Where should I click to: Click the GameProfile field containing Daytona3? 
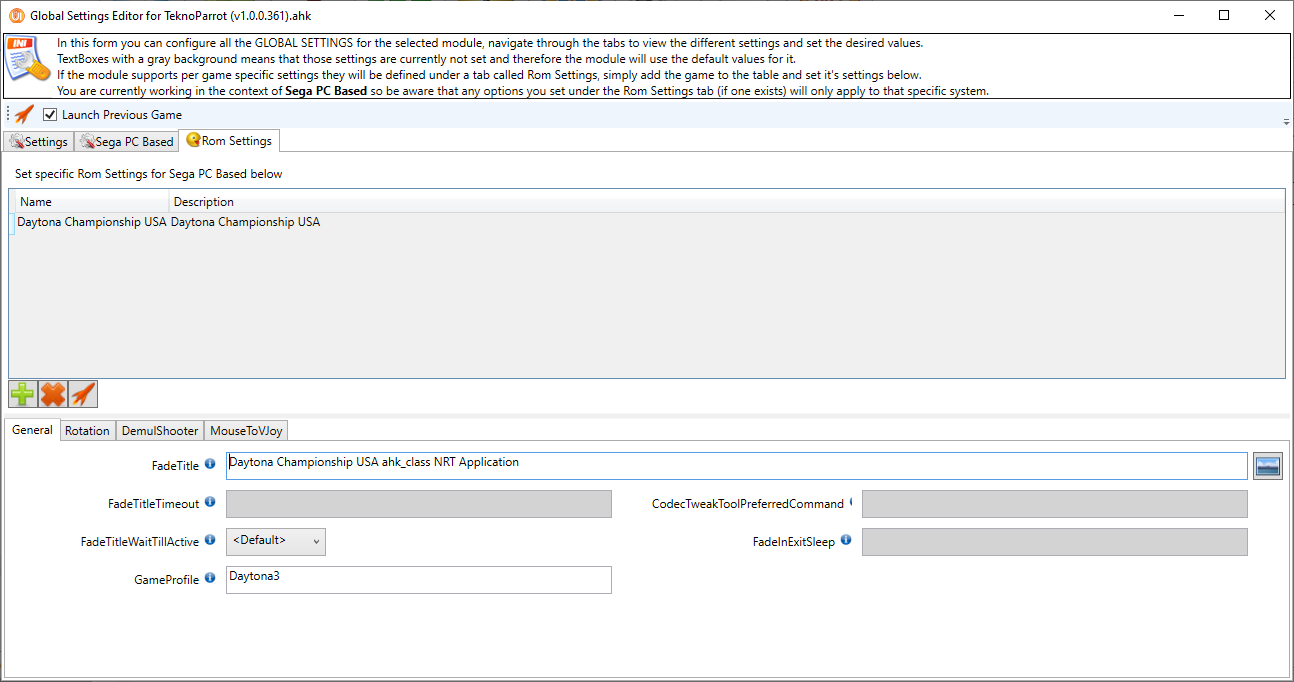(x=419, y=580)
